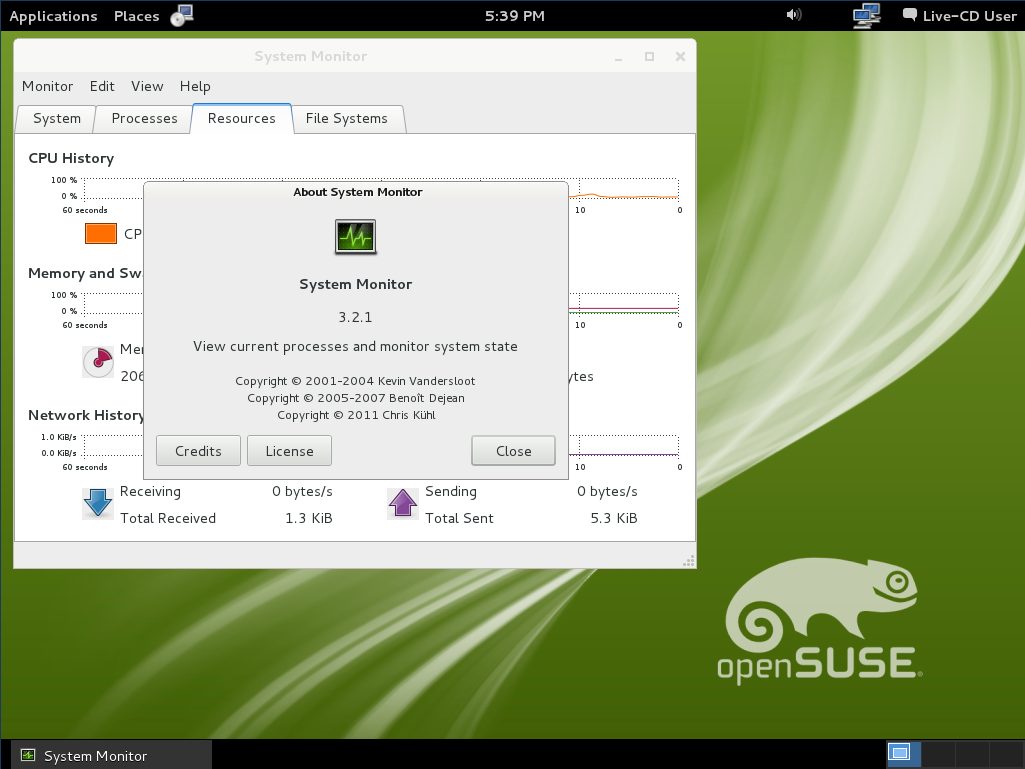This screenshot has height=769, width=1025.
Task: Switch to the File Systems tab
Action: point(346,119)
